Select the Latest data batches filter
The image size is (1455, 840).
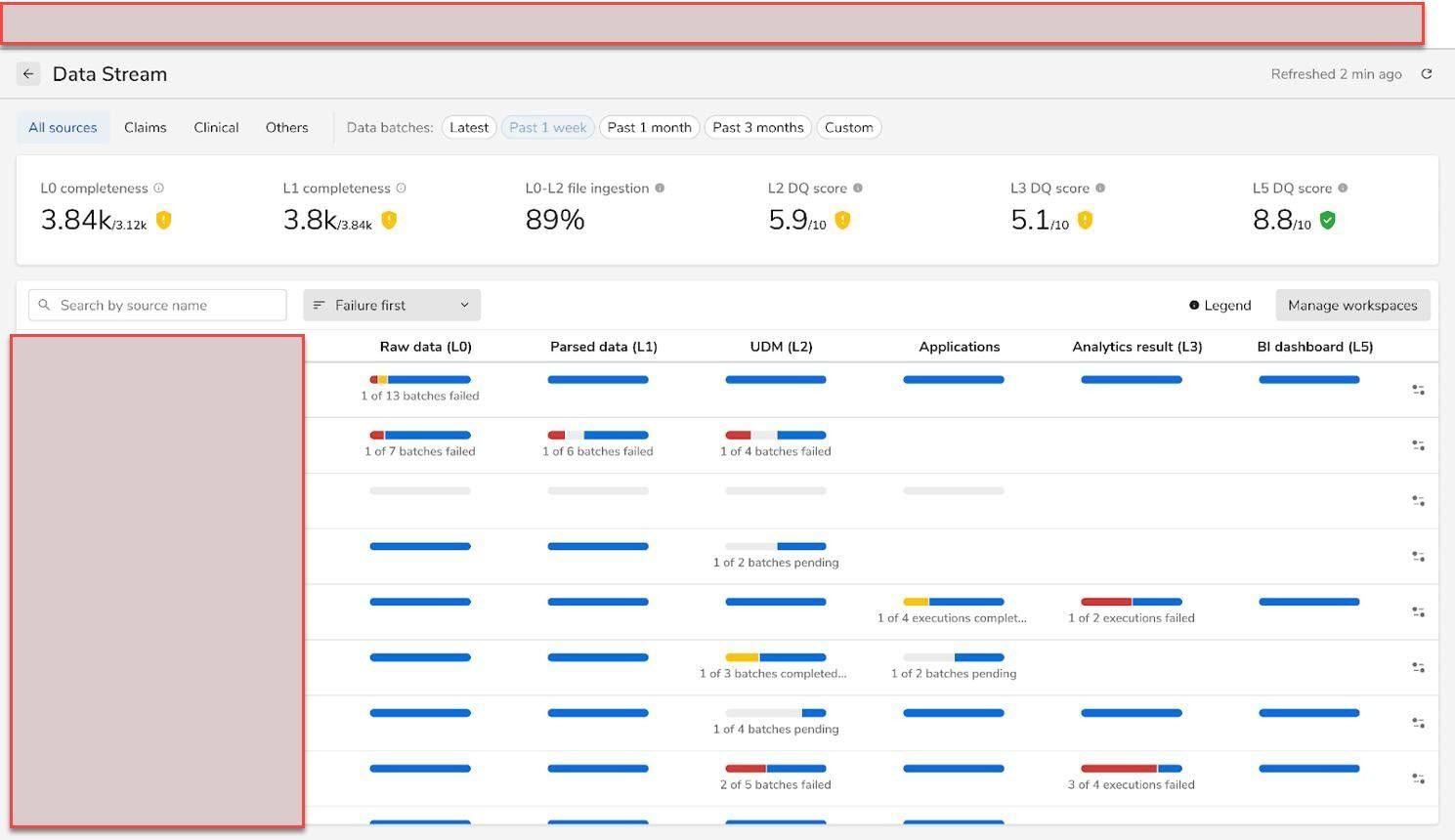469,128
